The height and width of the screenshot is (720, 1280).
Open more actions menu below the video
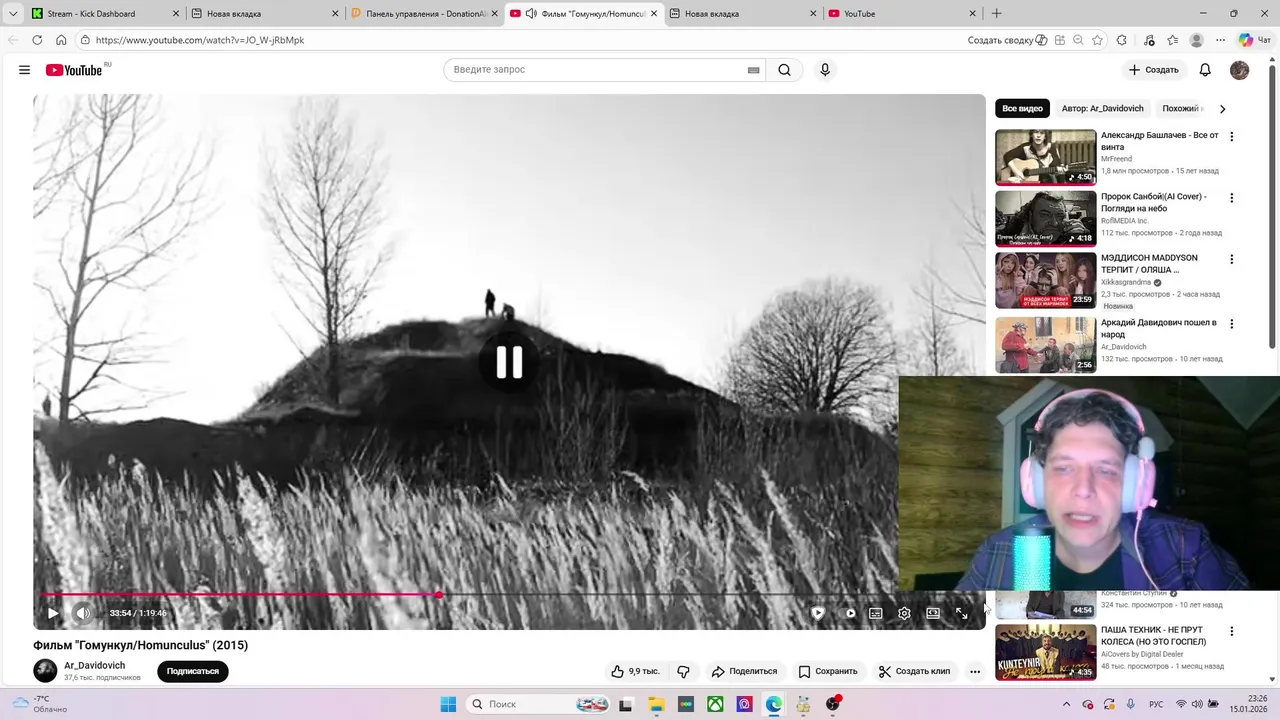pyautogui.click(x=975, y=671)
